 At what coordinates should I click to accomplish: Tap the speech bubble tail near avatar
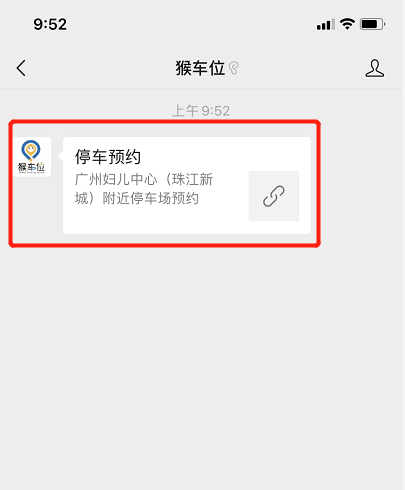tap(60, 156)
